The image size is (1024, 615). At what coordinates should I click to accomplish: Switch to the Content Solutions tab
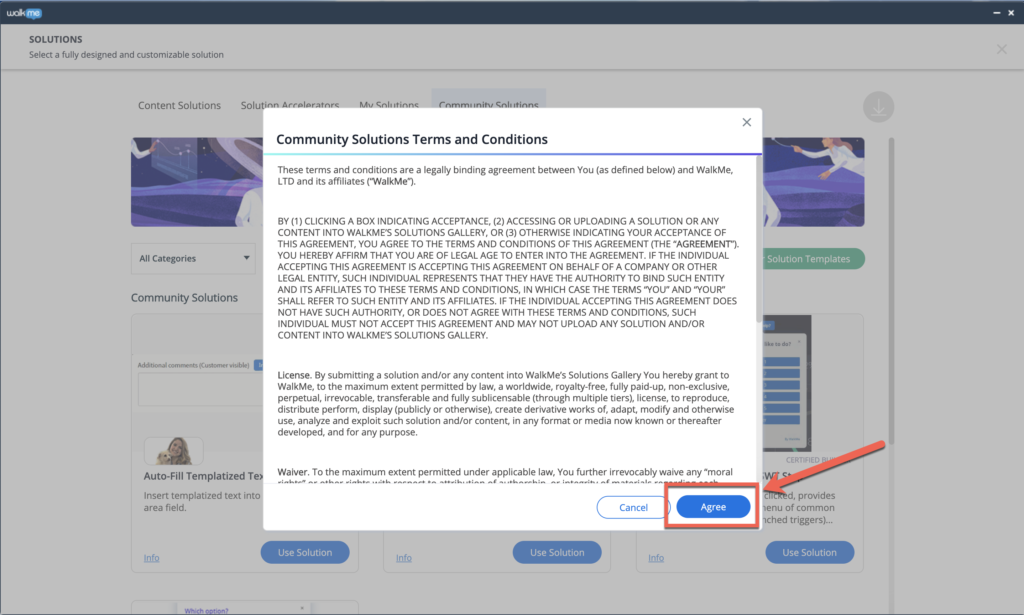tap(179, 105)
